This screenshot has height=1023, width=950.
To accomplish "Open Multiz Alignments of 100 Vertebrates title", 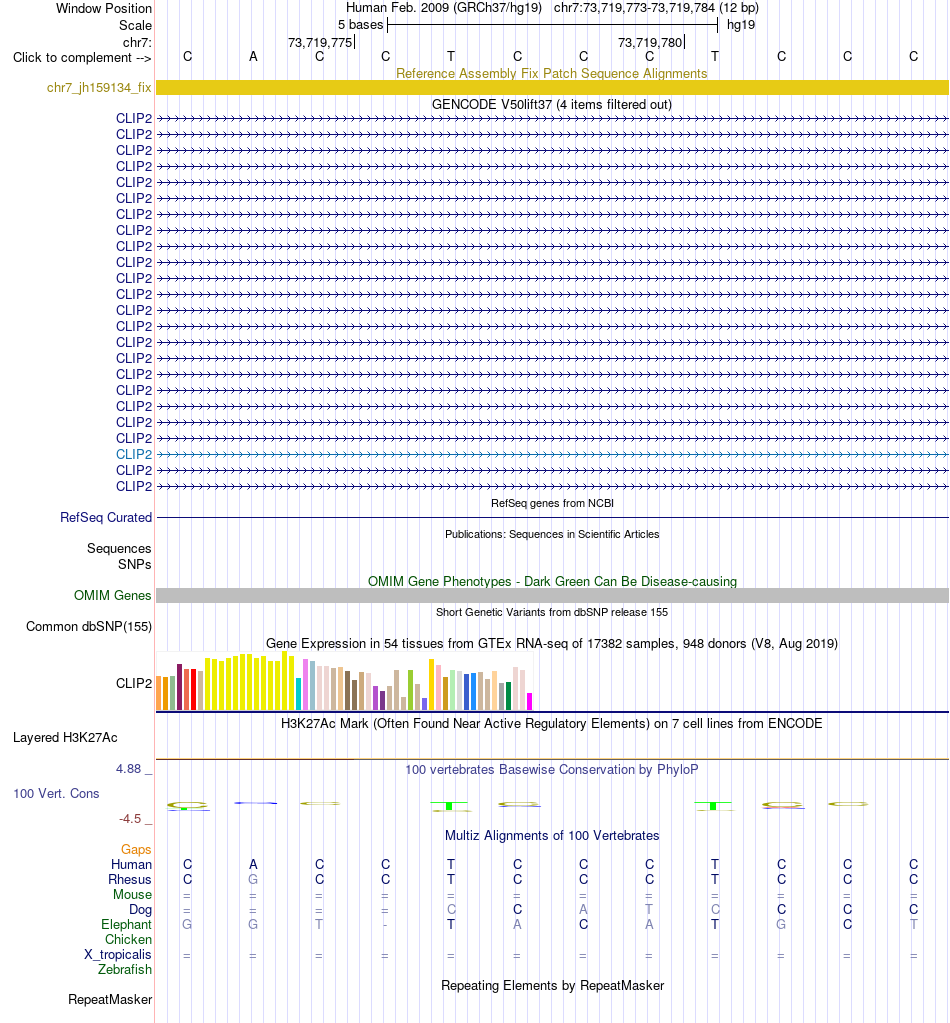I will pos(552,836).
